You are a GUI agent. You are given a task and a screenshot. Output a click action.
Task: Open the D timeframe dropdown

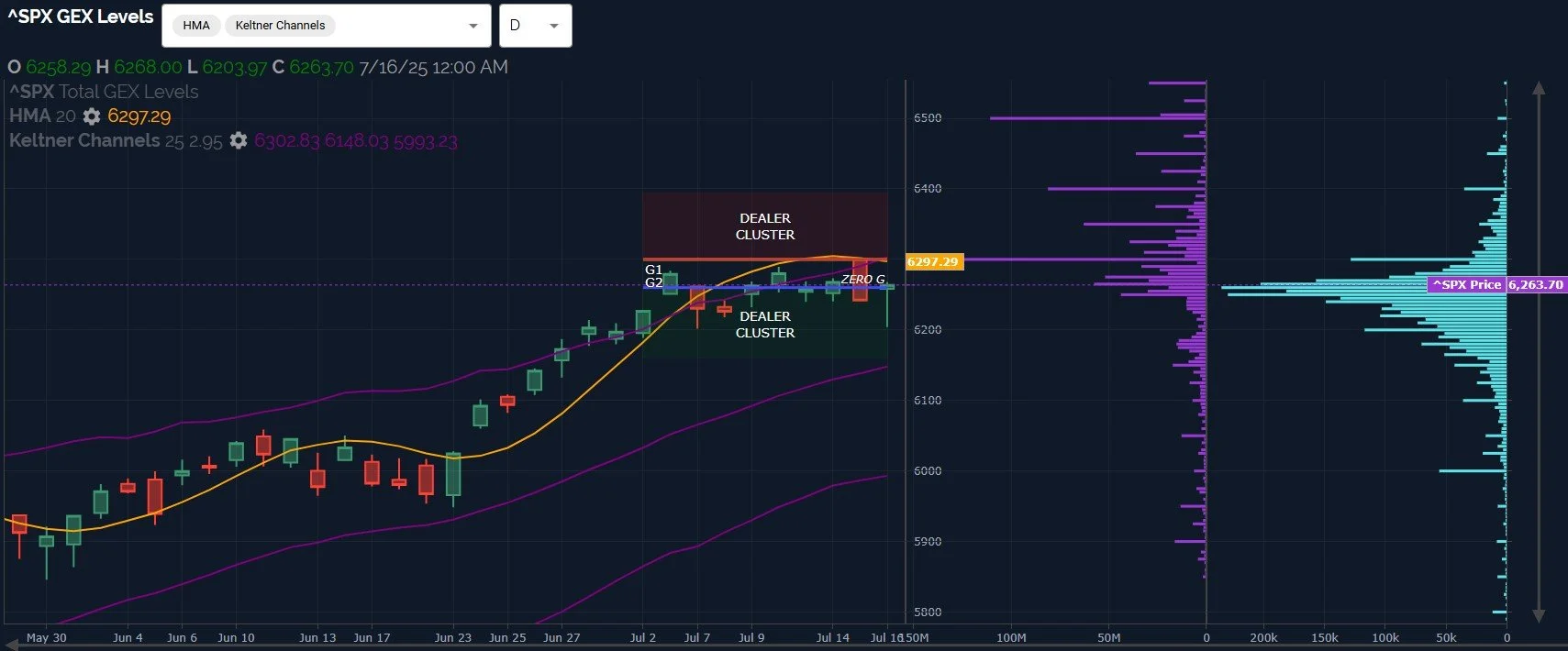point(536,26)
